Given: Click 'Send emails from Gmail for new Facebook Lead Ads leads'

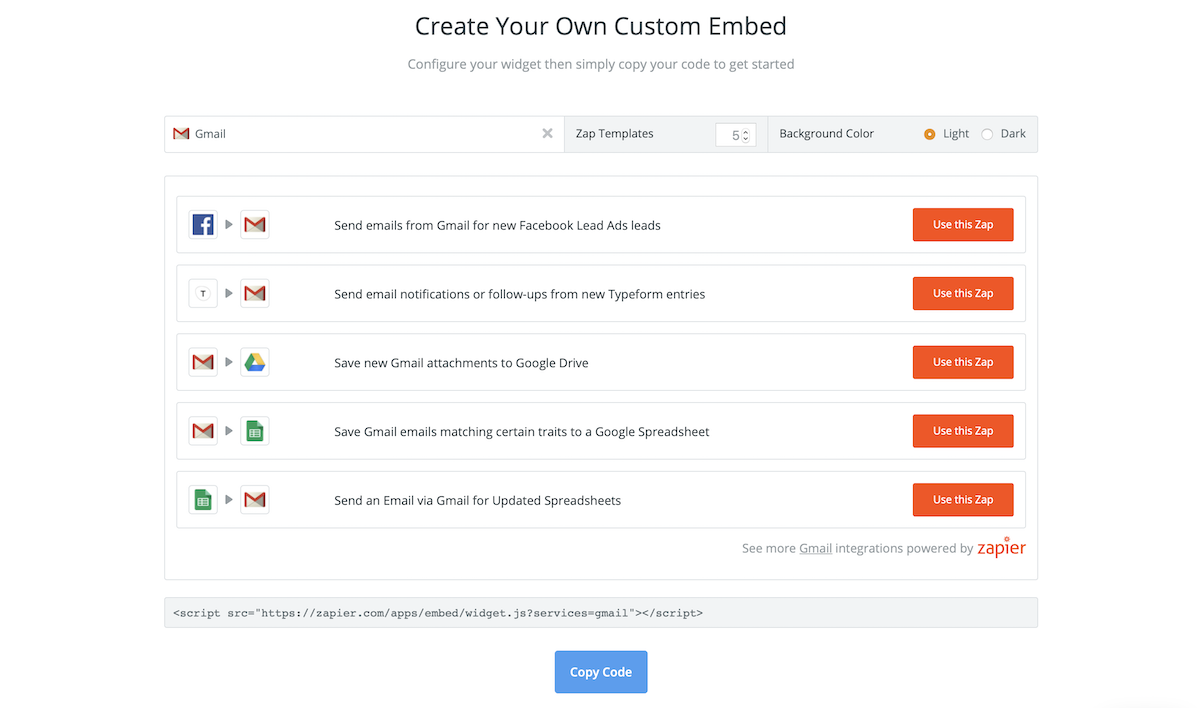Looking at the screenshot, I should click(497, 226).
